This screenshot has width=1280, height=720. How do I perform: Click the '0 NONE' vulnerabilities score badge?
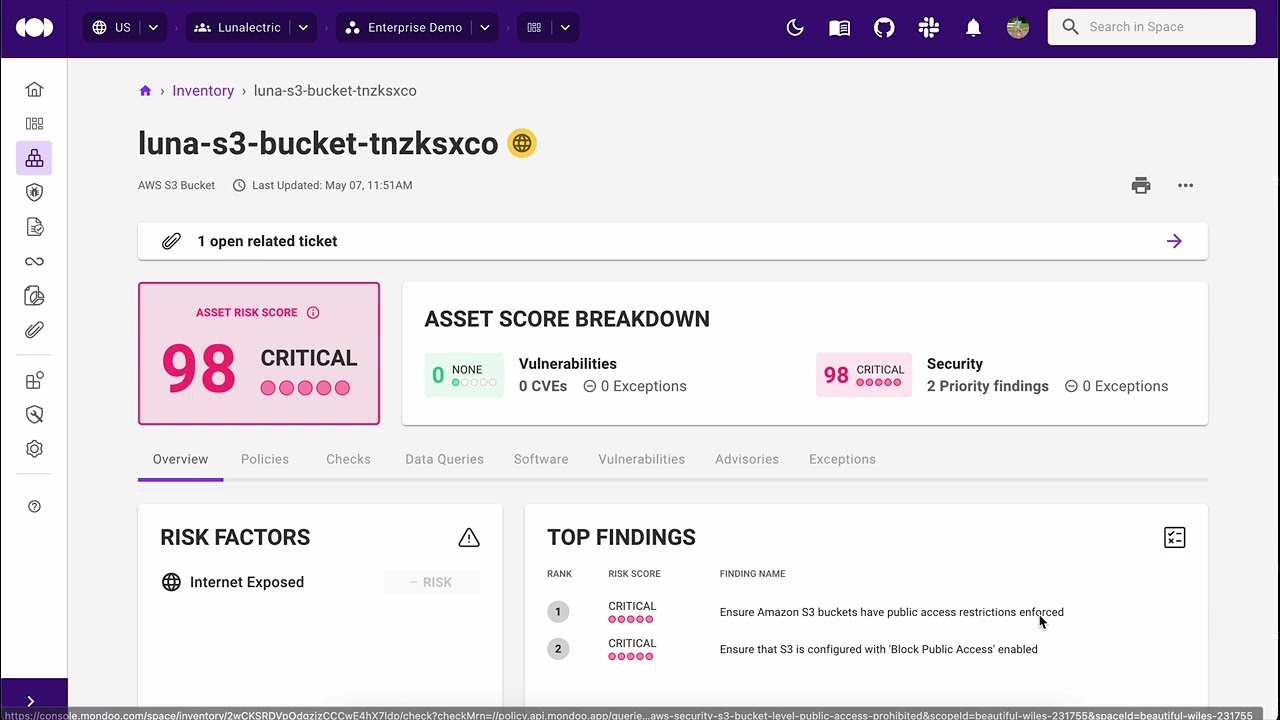464,375
